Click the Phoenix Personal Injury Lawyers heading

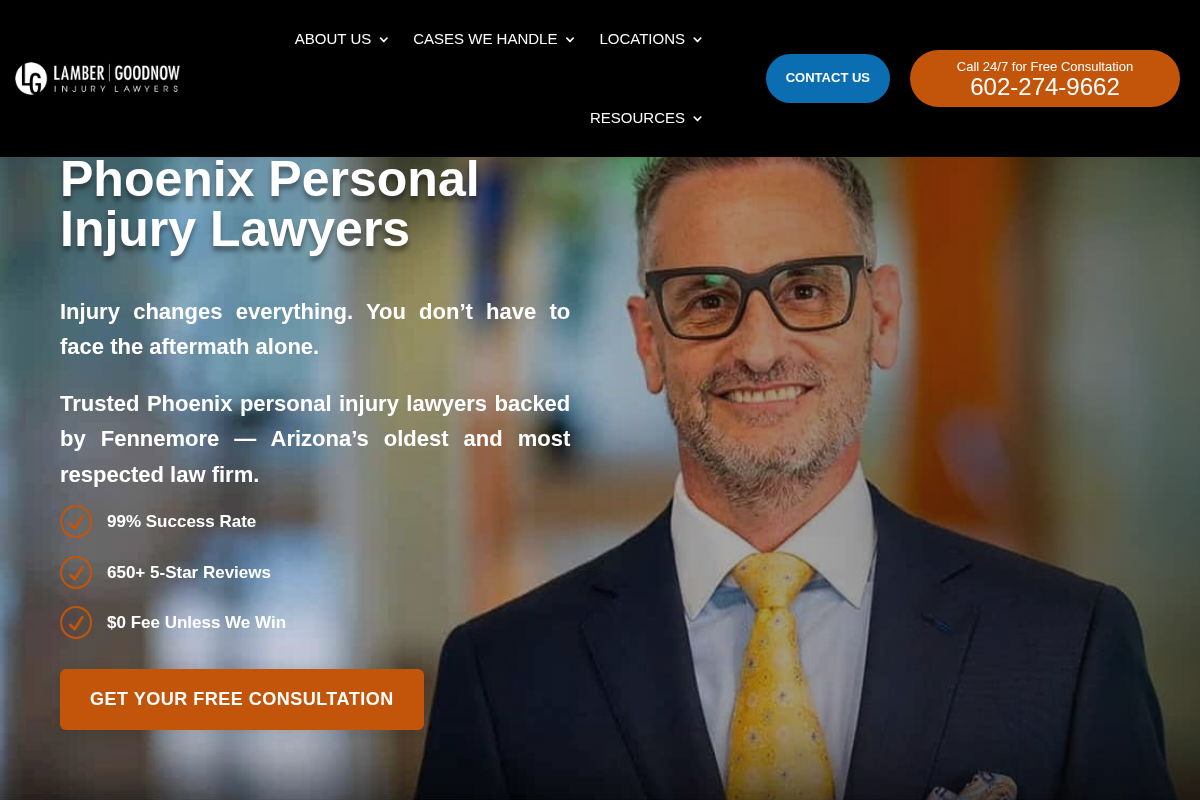pos(270,204)
